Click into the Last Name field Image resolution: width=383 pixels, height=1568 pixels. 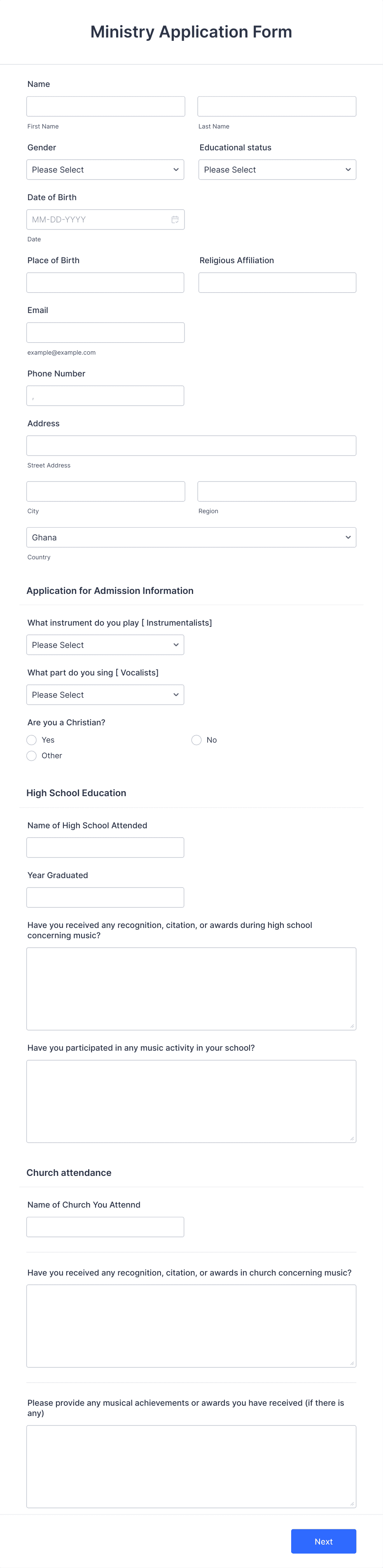pyautogui.click(x=276, y=107)
